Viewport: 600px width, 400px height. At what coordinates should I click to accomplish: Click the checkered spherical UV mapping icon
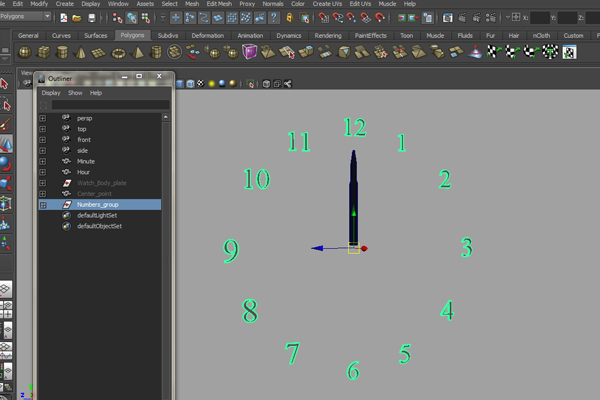click(531, 52)
